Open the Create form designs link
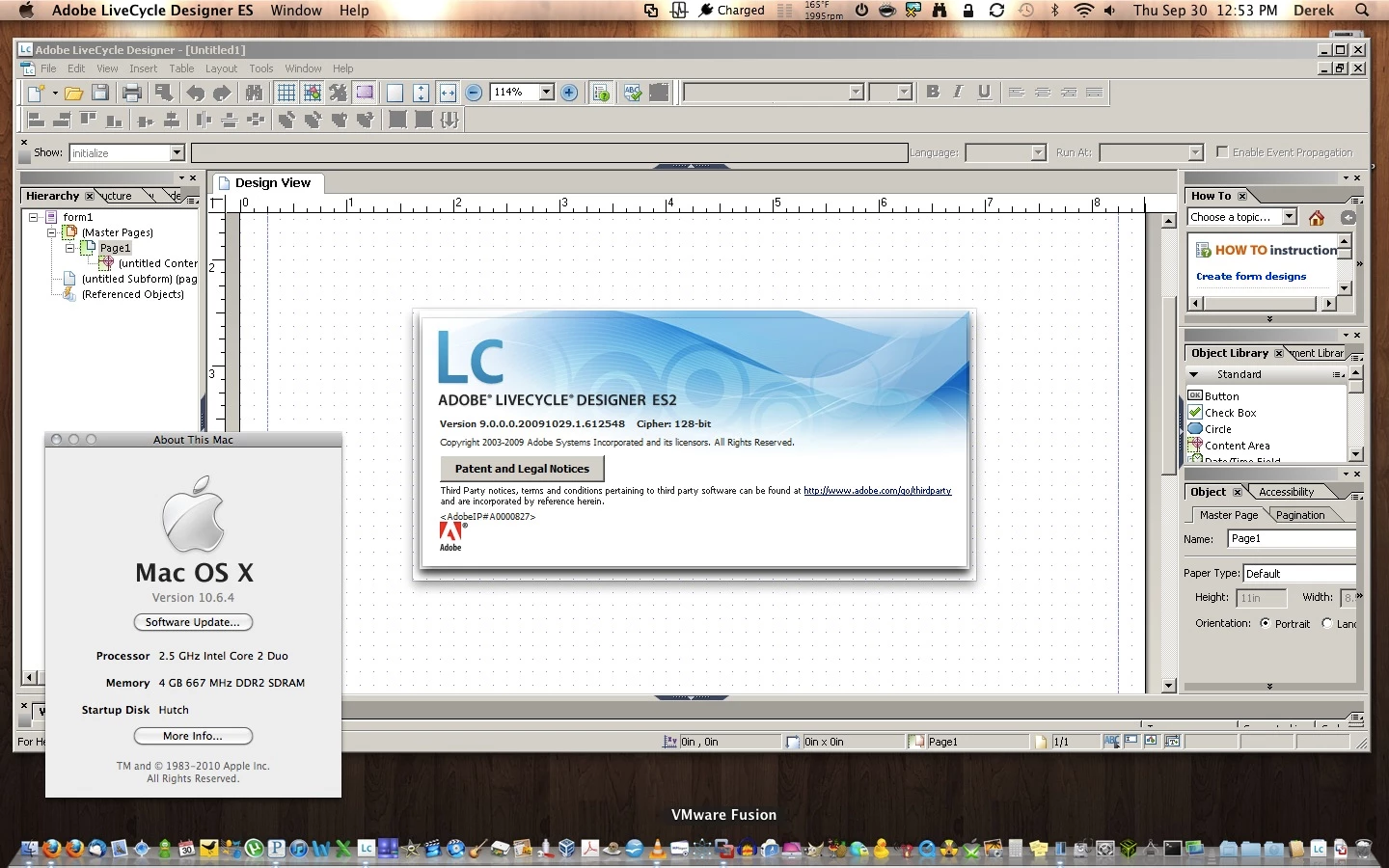This screenshot has height=868, width=1389. click(x=1251, y=276)
